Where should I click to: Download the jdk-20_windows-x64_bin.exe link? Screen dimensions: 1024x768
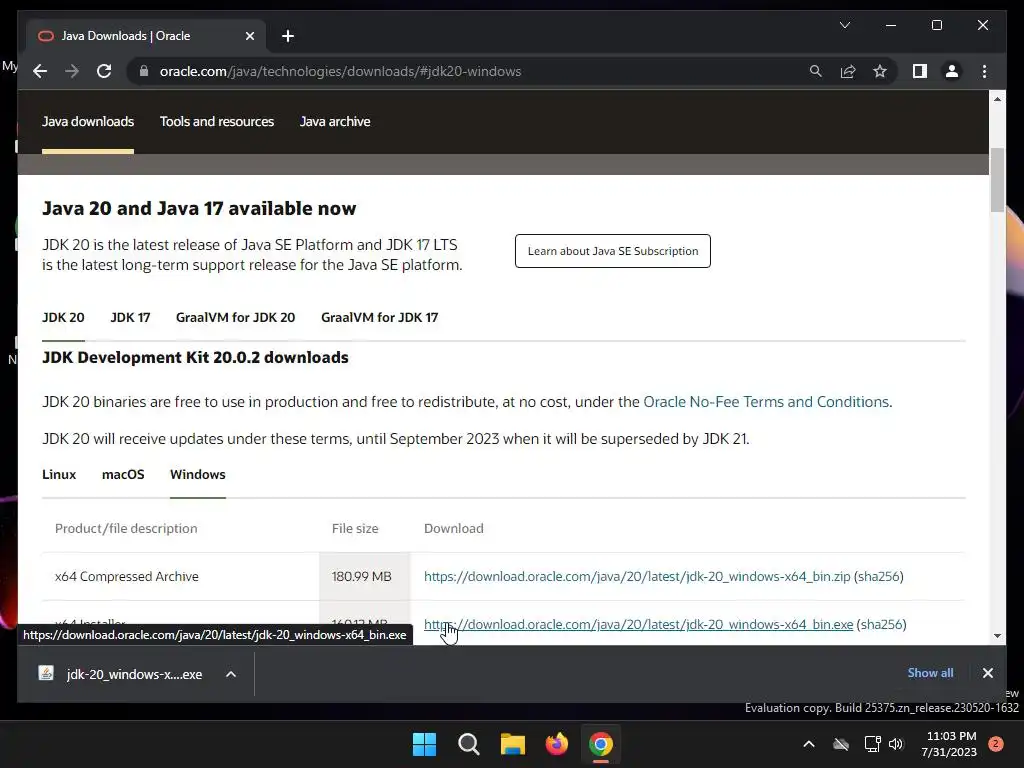[638, 624]
